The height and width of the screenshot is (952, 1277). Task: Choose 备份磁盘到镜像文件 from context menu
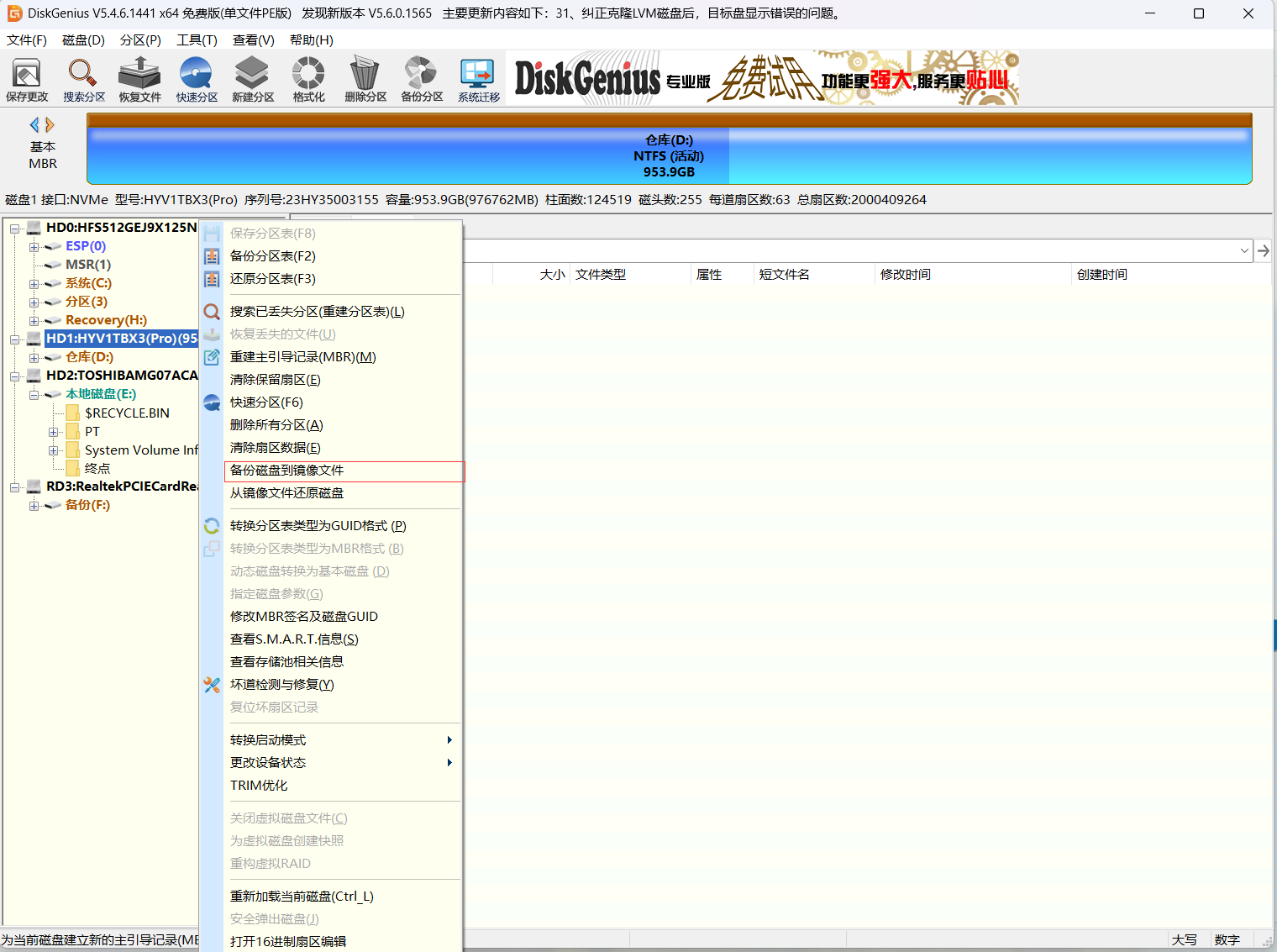pos(344,471)
